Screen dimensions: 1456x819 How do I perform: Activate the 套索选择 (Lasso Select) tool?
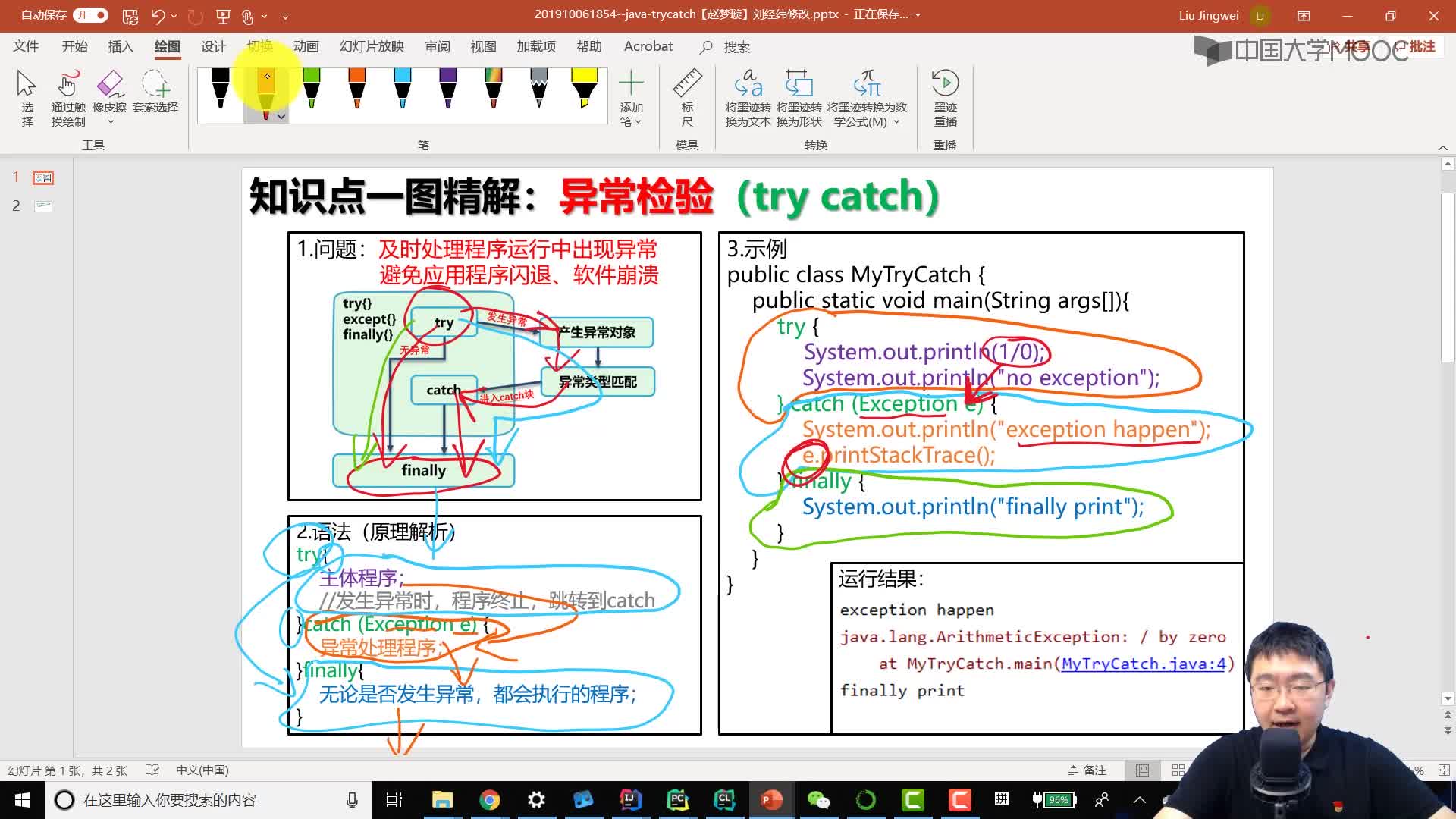155,92
